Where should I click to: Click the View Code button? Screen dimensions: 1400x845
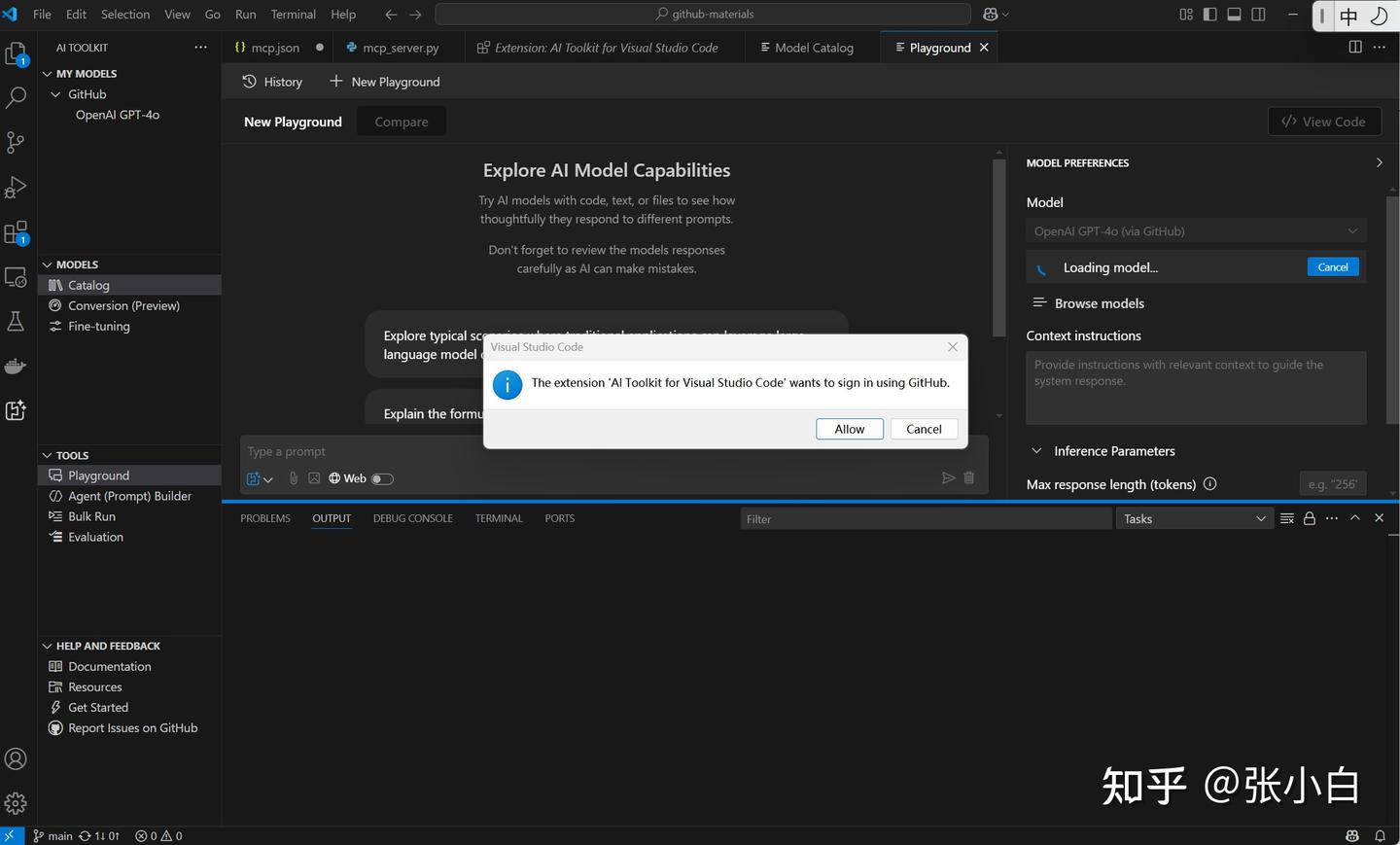pos(1324,122)
